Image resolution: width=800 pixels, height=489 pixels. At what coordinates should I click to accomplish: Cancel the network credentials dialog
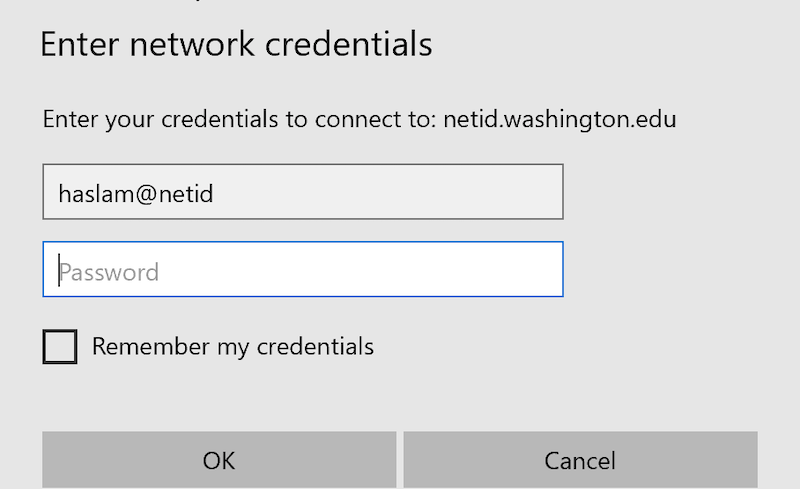click(x=580, y=460)
